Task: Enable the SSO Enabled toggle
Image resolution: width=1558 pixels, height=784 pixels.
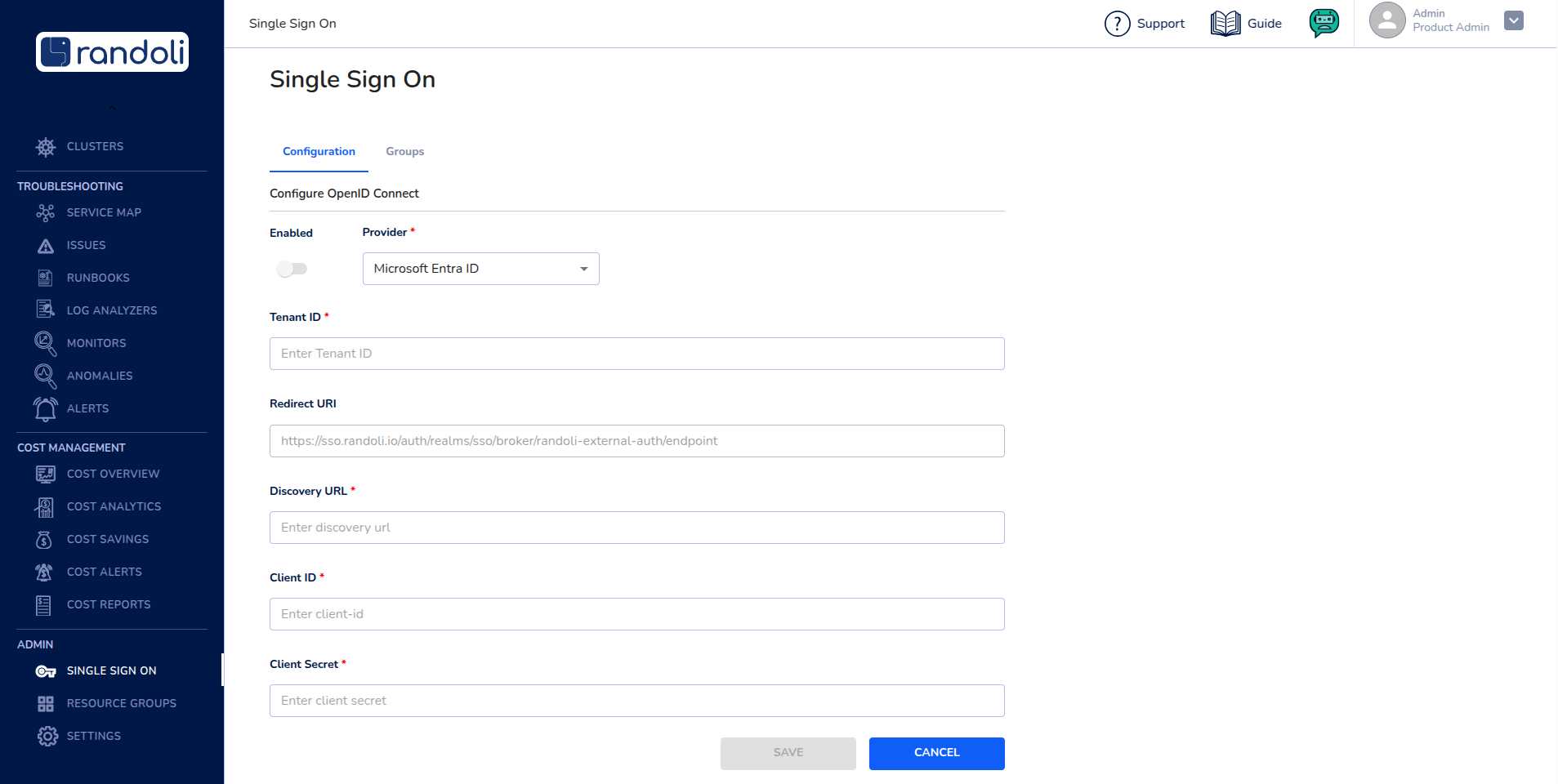Action: coord(292,269)
